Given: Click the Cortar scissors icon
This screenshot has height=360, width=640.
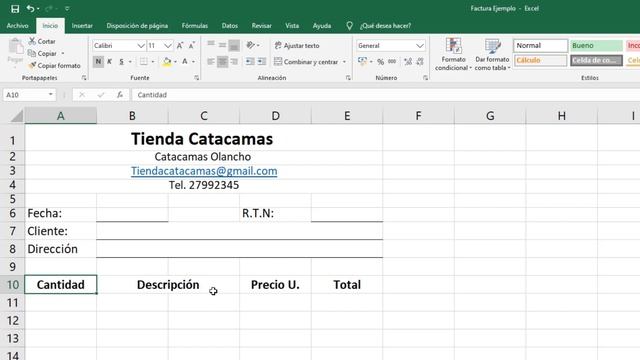Looking at the screenshot, I should click(32, 41).
